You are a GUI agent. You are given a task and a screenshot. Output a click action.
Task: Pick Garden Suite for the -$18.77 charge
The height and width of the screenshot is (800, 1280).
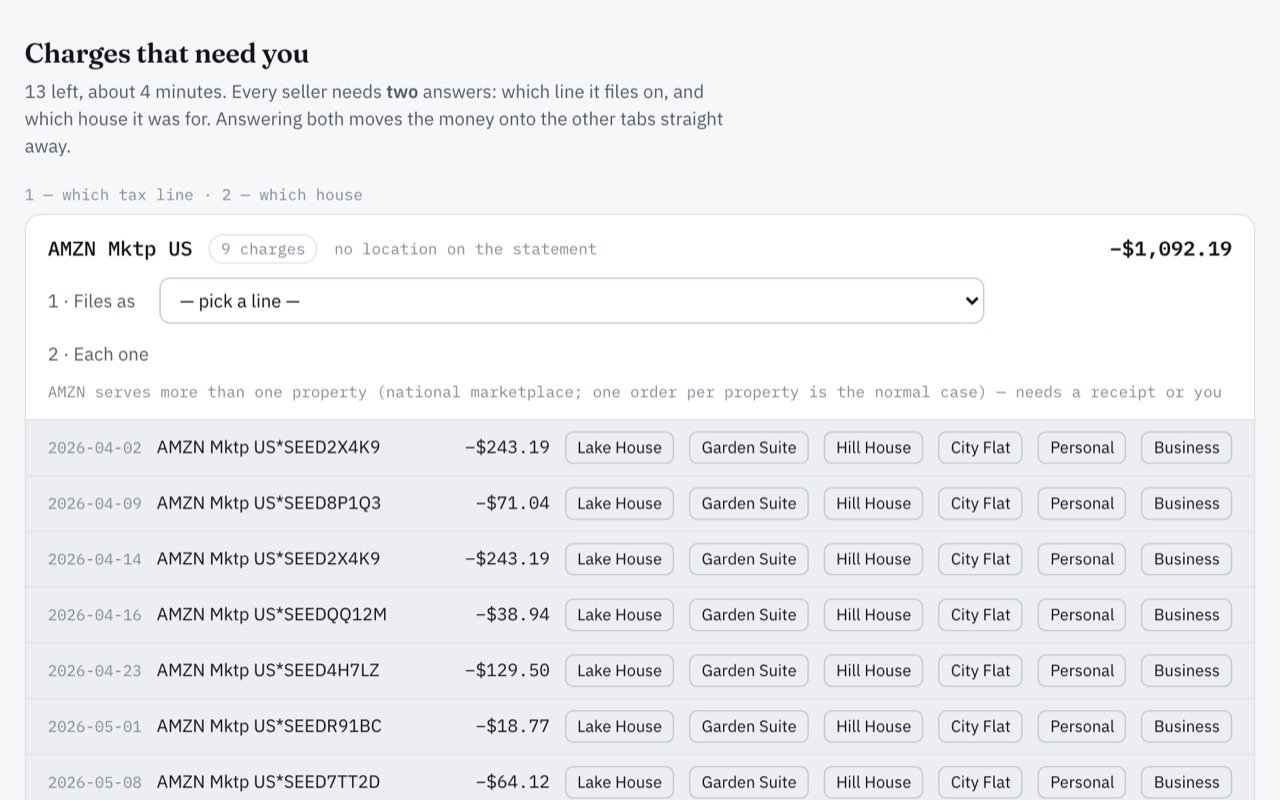coord(749,727)
